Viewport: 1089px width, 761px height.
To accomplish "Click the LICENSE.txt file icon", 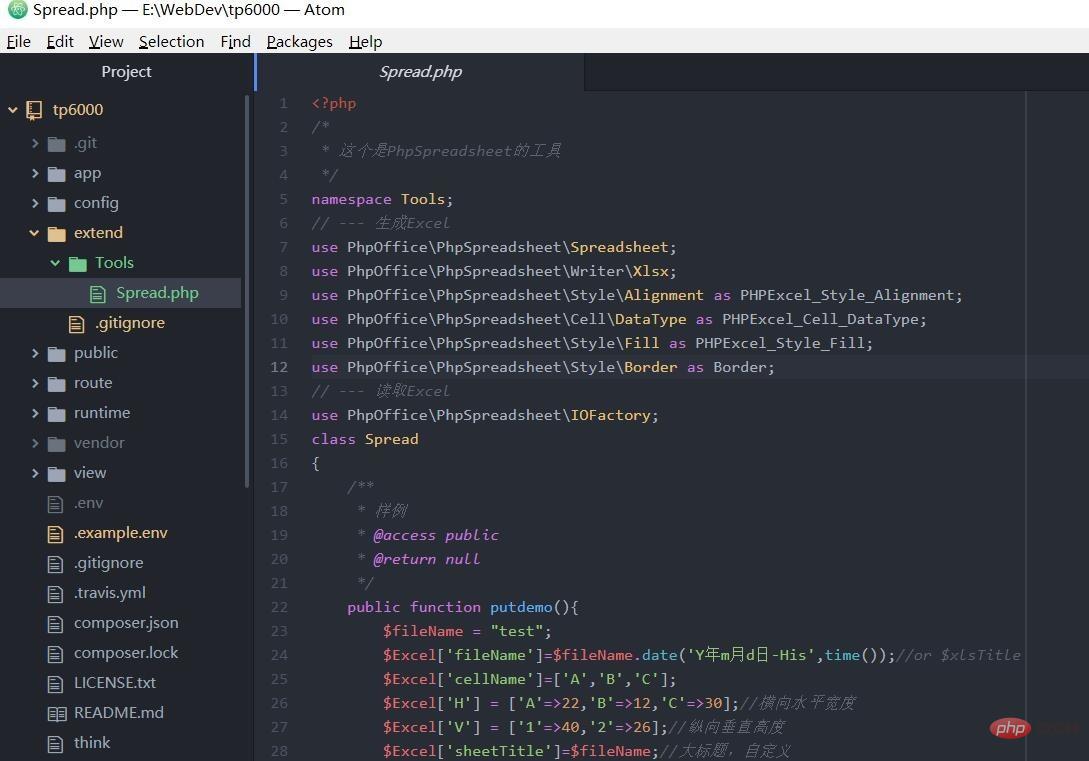I will 55,683.
